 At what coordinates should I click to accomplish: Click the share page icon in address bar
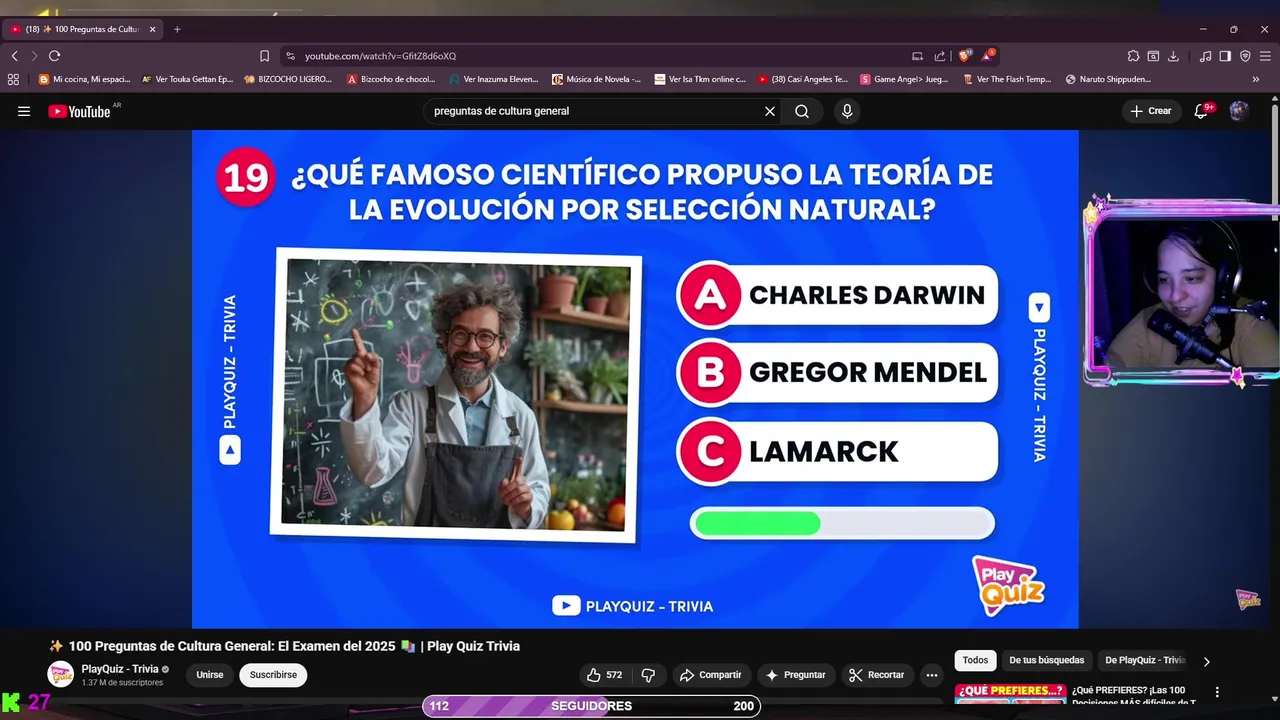940,56
